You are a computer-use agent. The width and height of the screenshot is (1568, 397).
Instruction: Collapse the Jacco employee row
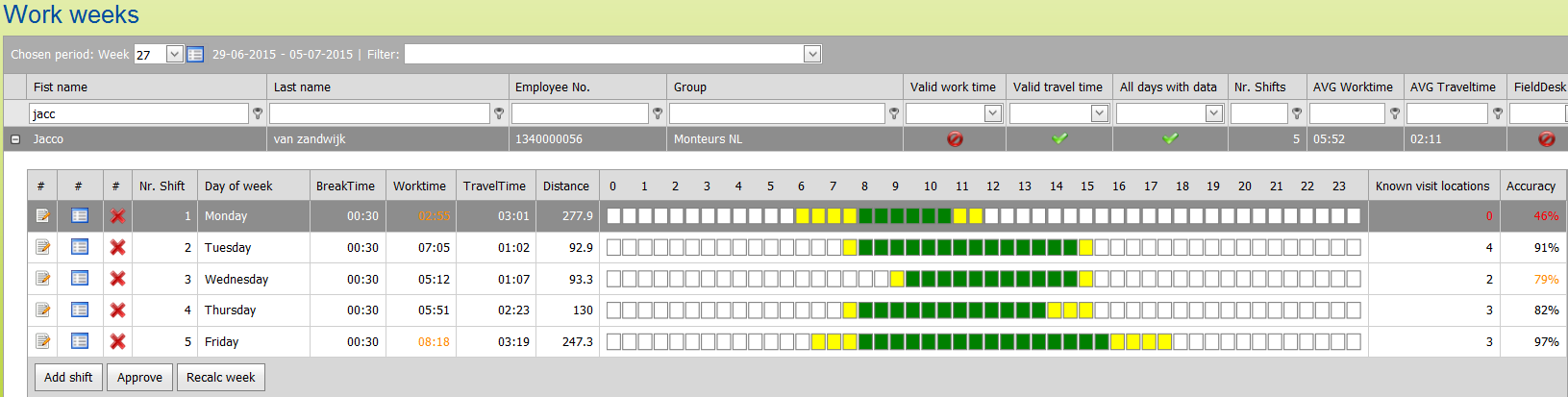15,139
